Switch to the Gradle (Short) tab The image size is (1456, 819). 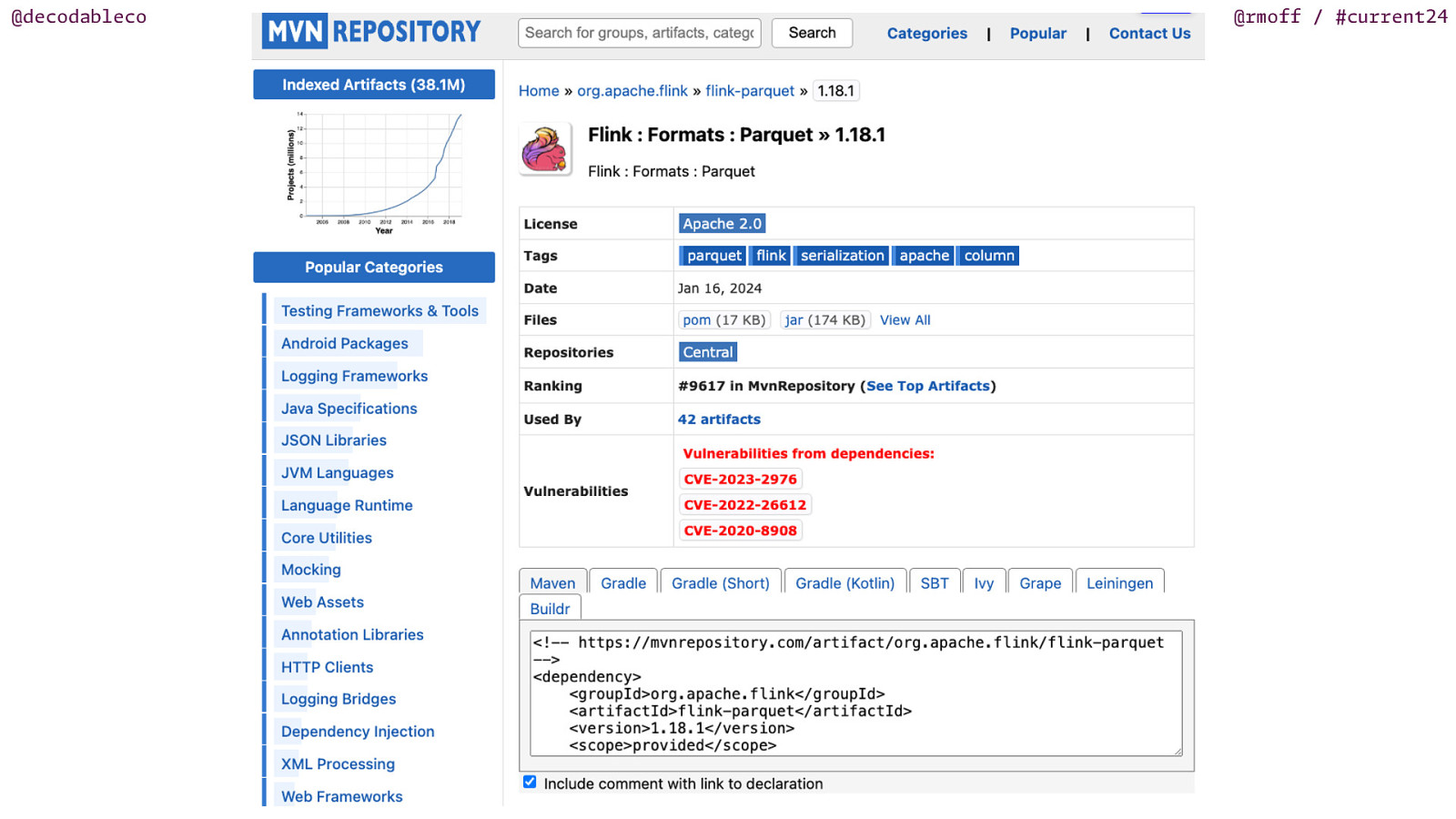click(720, 582)
